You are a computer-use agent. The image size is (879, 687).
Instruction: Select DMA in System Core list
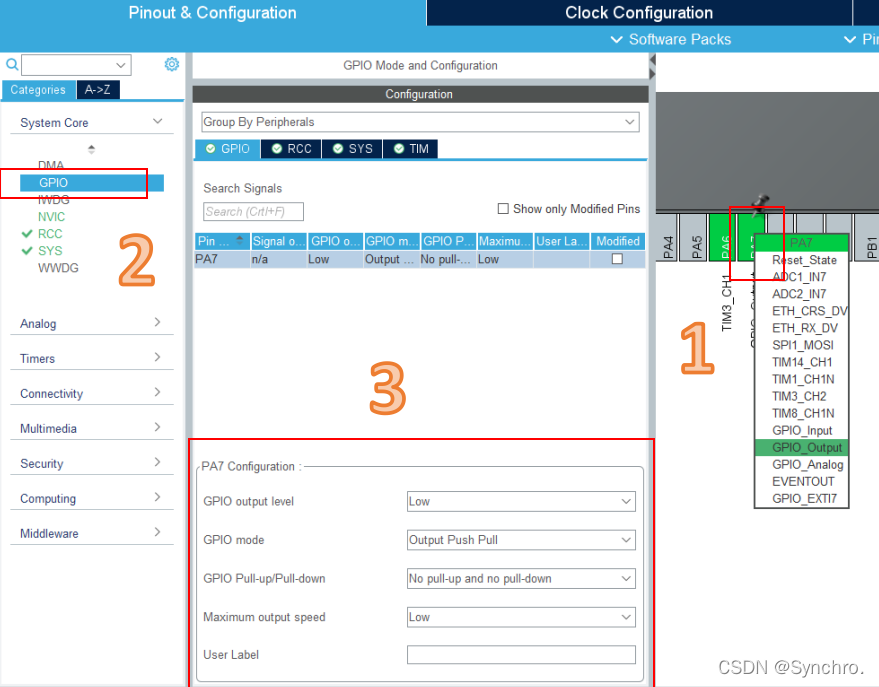pos(50,165)
